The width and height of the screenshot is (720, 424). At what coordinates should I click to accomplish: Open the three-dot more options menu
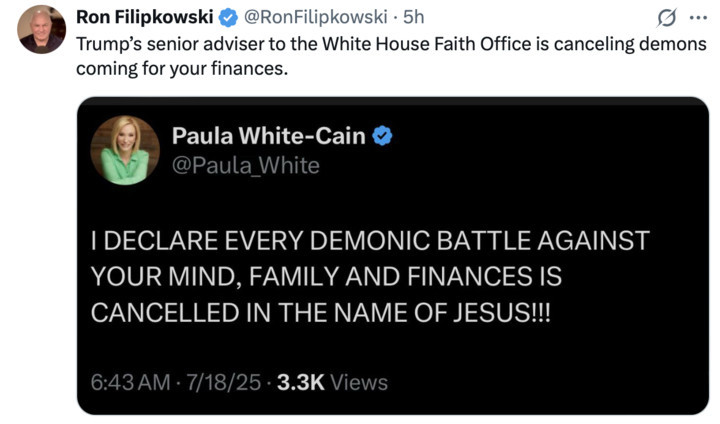tap(698, 18)
